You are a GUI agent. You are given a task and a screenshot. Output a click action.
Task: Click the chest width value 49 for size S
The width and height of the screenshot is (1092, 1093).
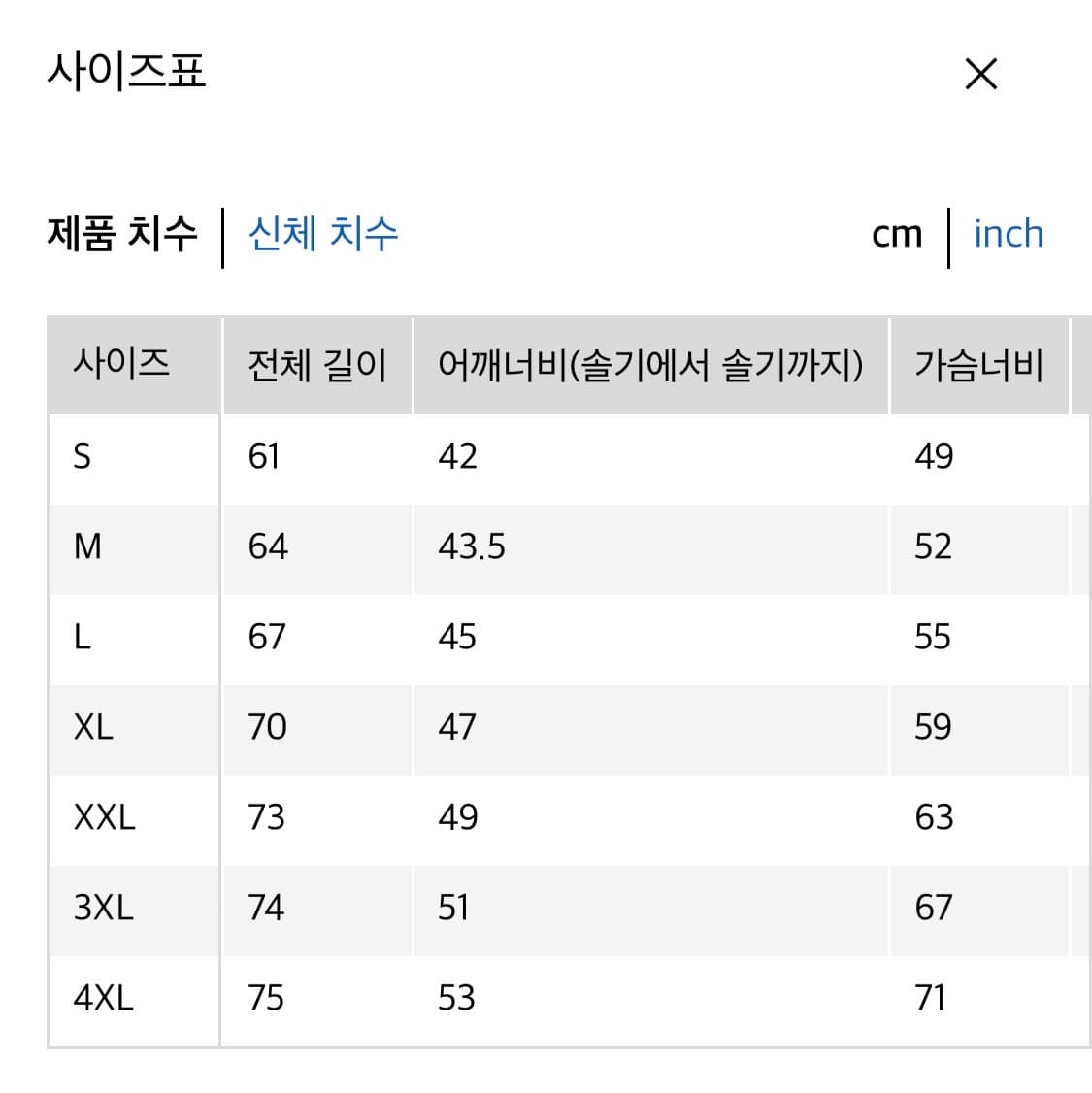click(x=935, y=458)
